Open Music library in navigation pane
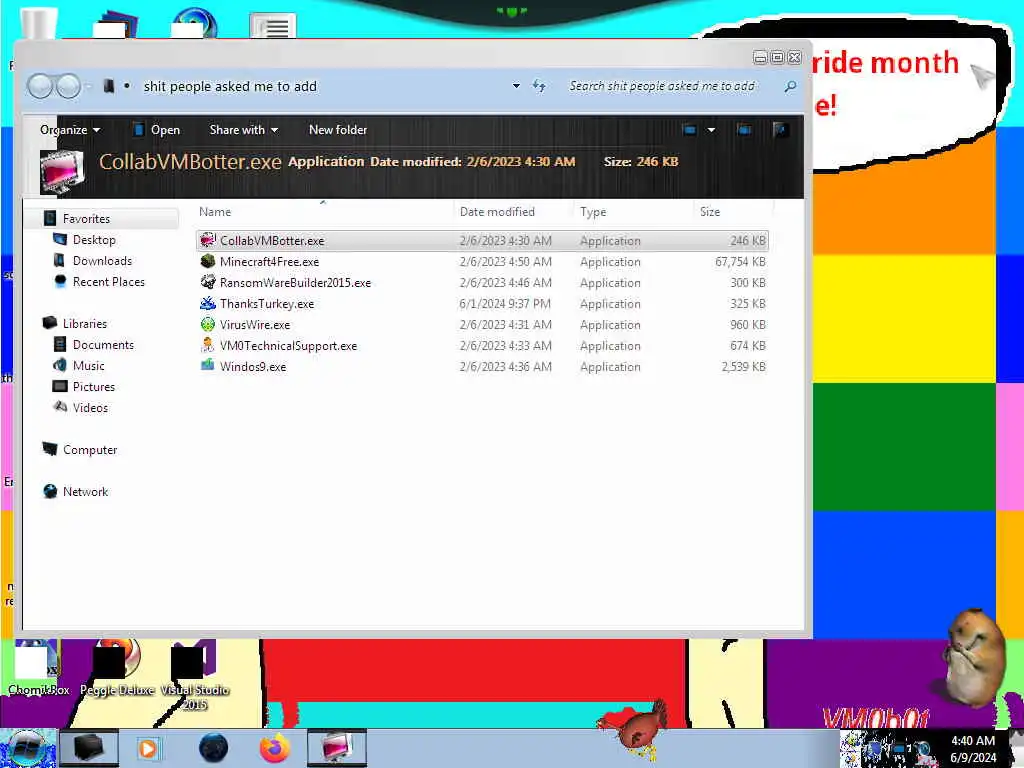Image resolution: width=1024 pixels, height=768 pixels. coord(88,365)
